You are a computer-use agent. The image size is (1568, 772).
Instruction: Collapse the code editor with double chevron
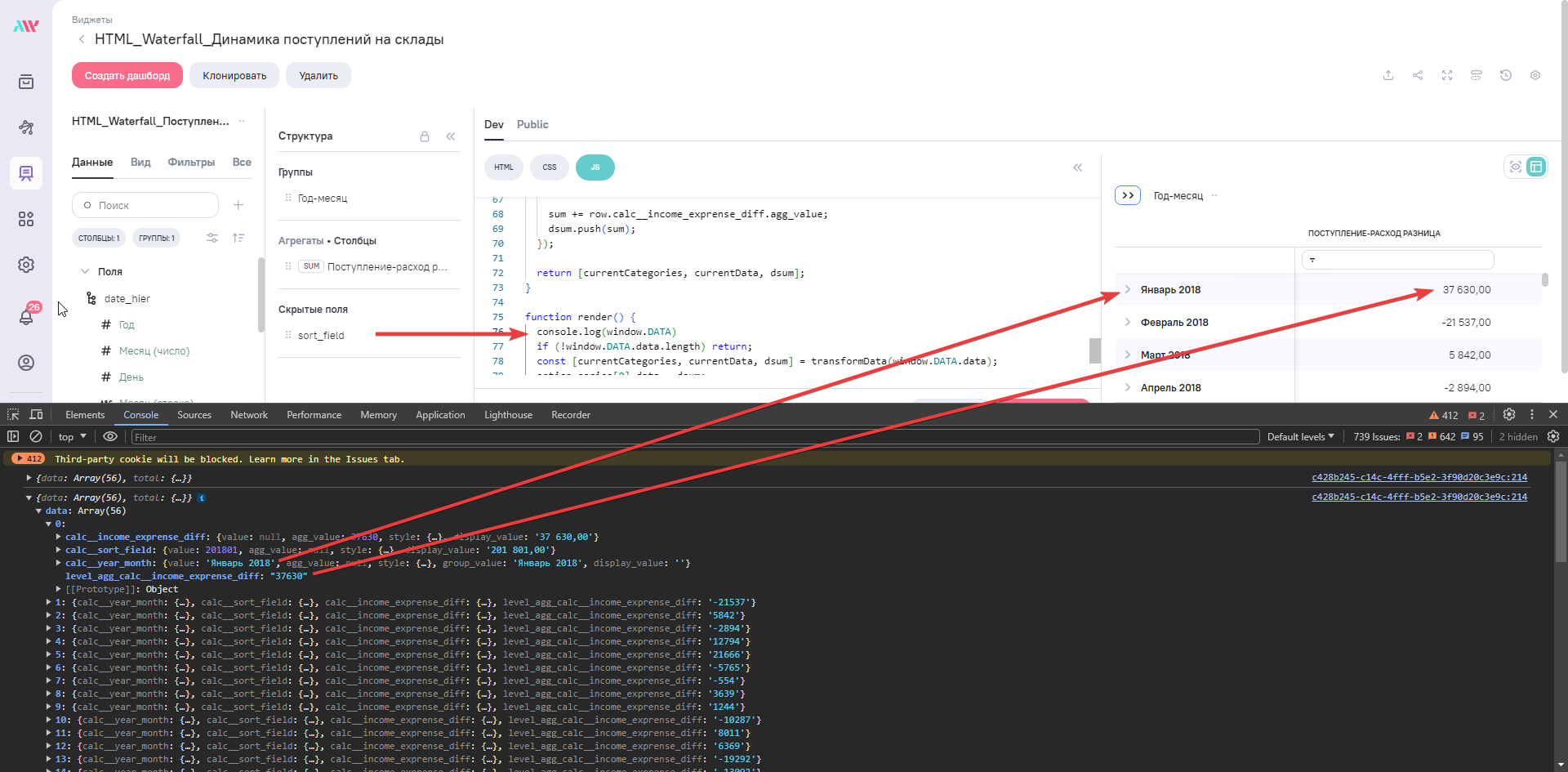point(1078,167)
